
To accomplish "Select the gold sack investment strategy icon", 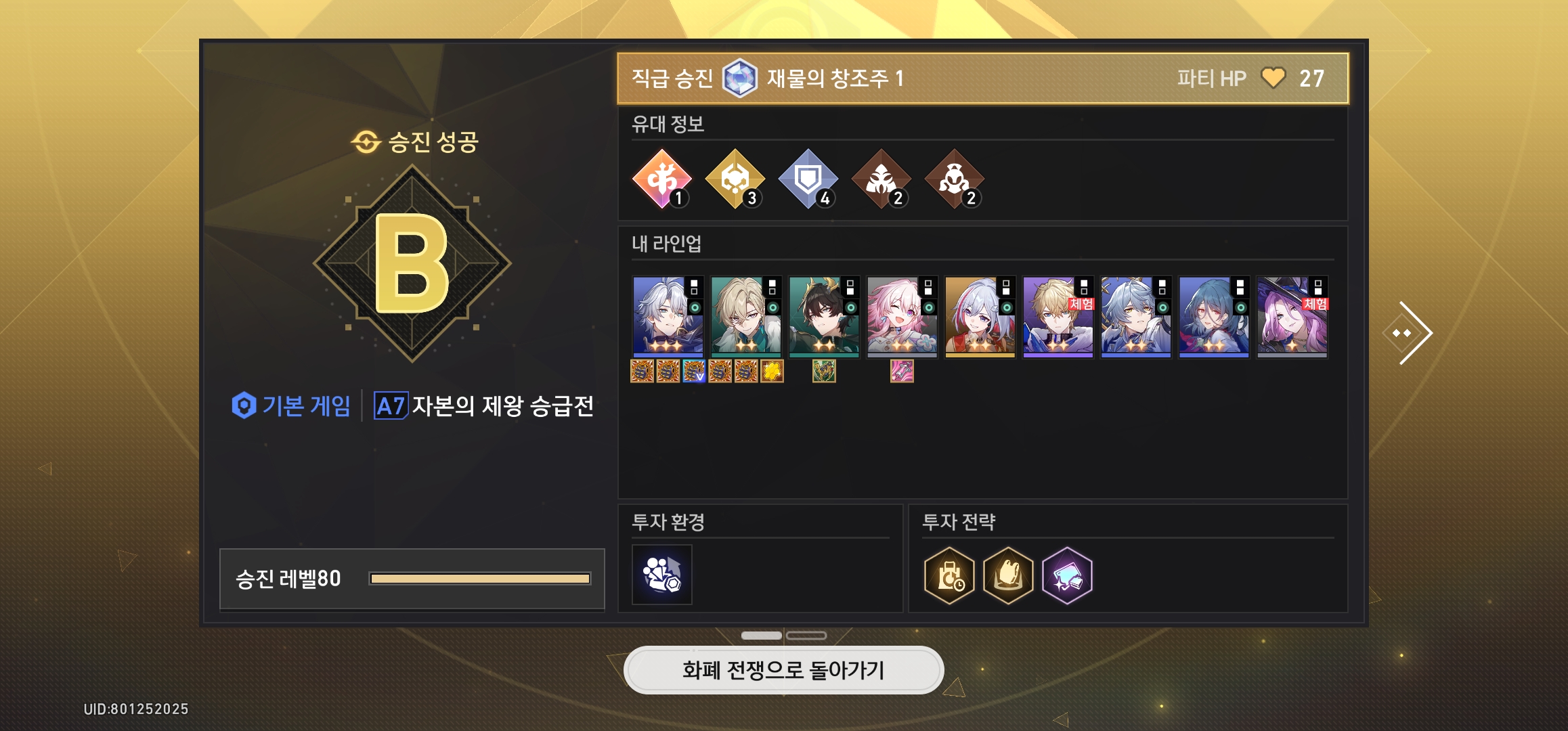I will [1009, 576].
